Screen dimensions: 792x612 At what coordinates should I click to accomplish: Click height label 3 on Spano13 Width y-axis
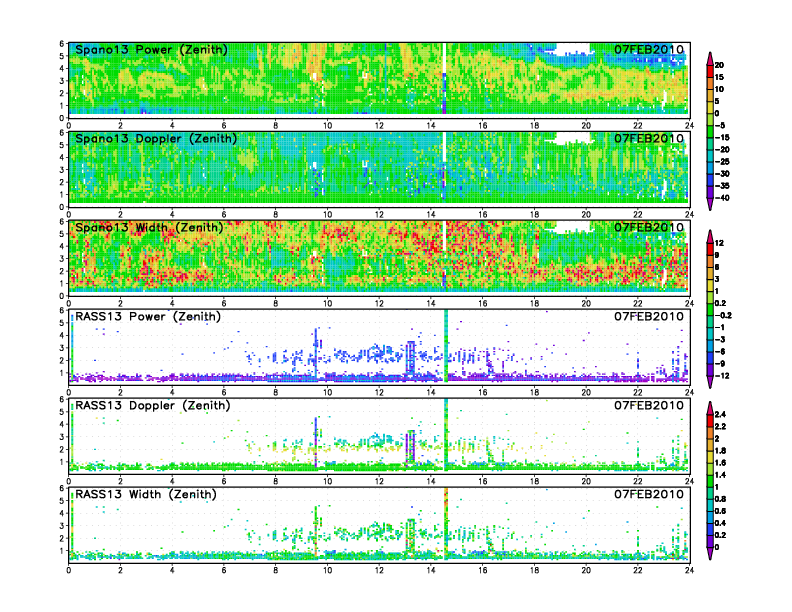click(x=62, y=259)
